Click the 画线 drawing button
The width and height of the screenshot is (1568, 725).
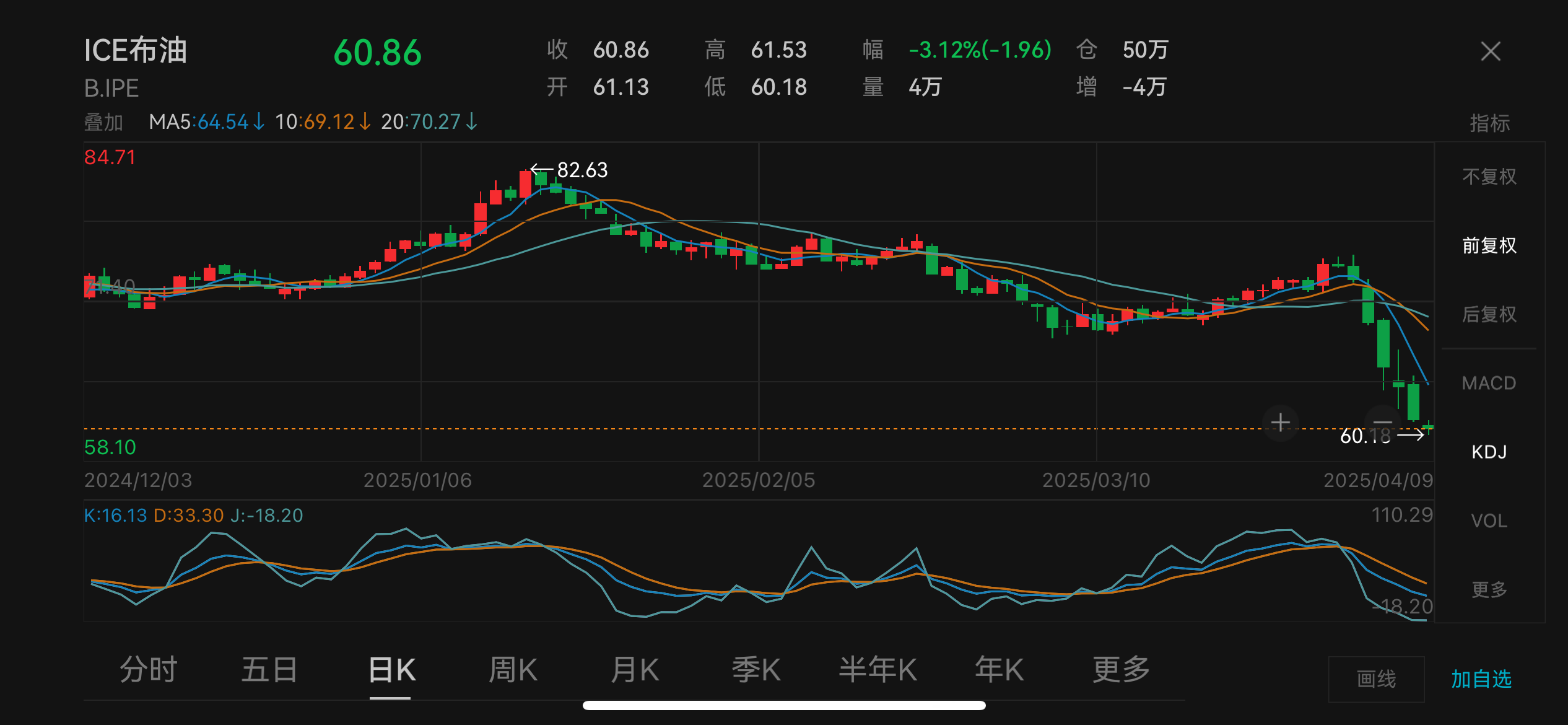pyautogui.click(x=1376, y=680)
